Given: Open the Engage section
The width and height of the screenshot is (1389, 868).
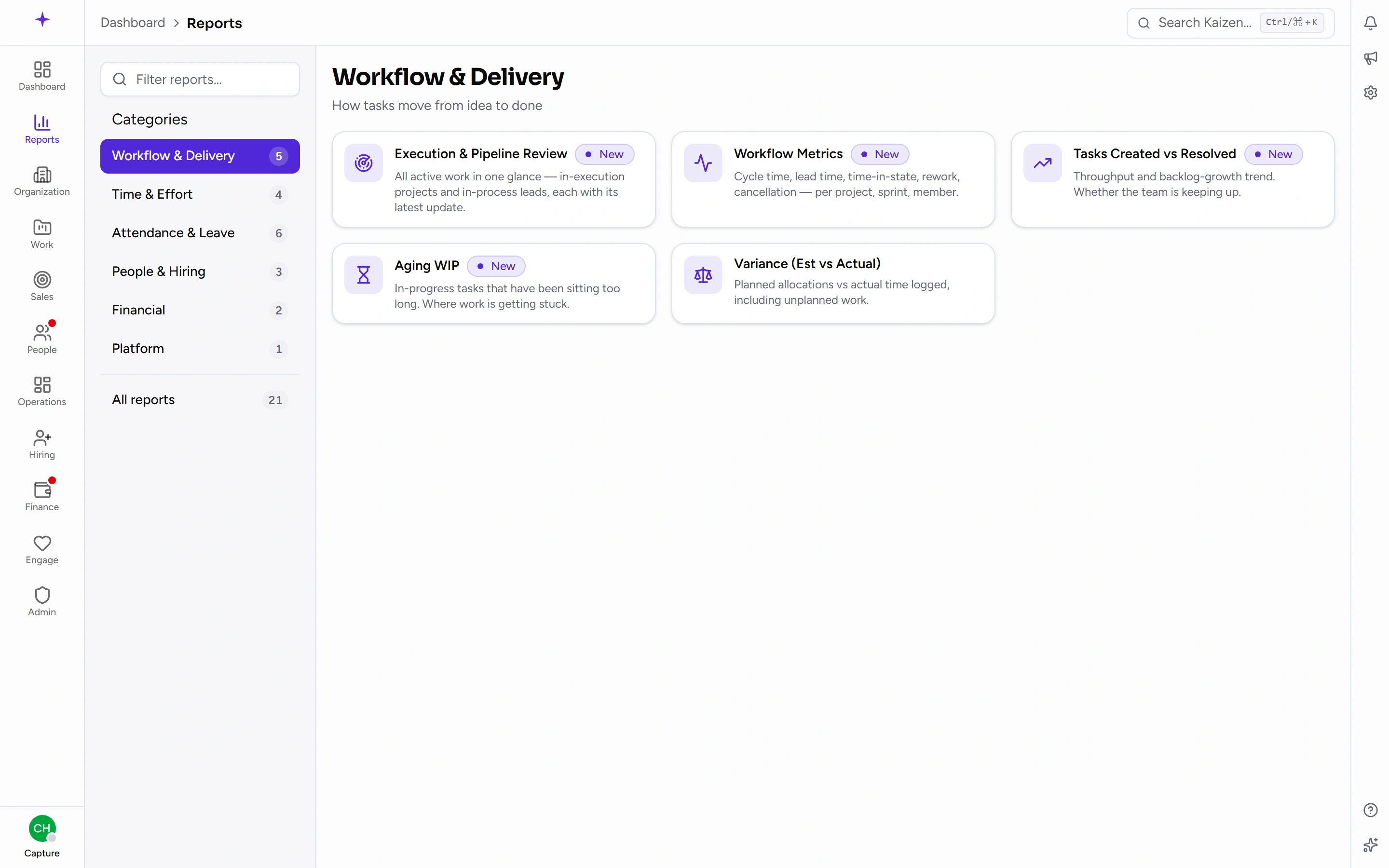Looking at the screenshot, I should tap(42, 550).
